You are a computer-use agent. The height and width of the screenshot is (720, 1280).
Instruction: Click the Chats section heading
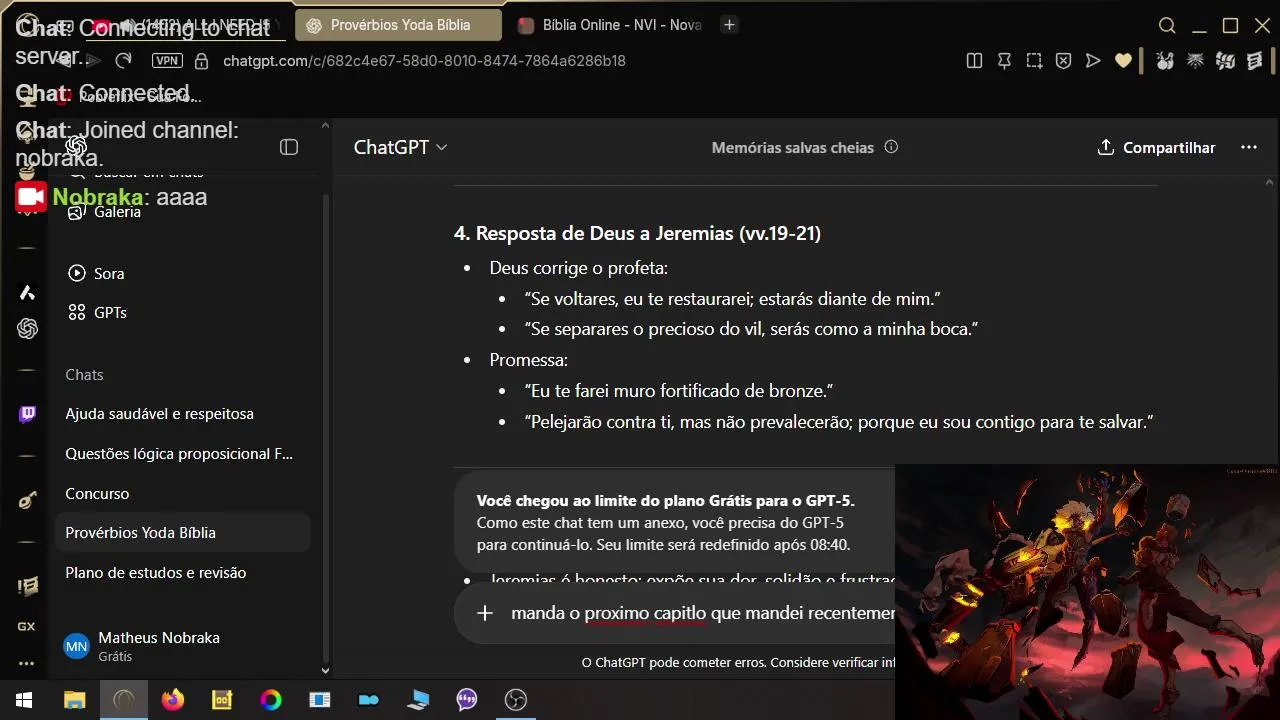84,374
